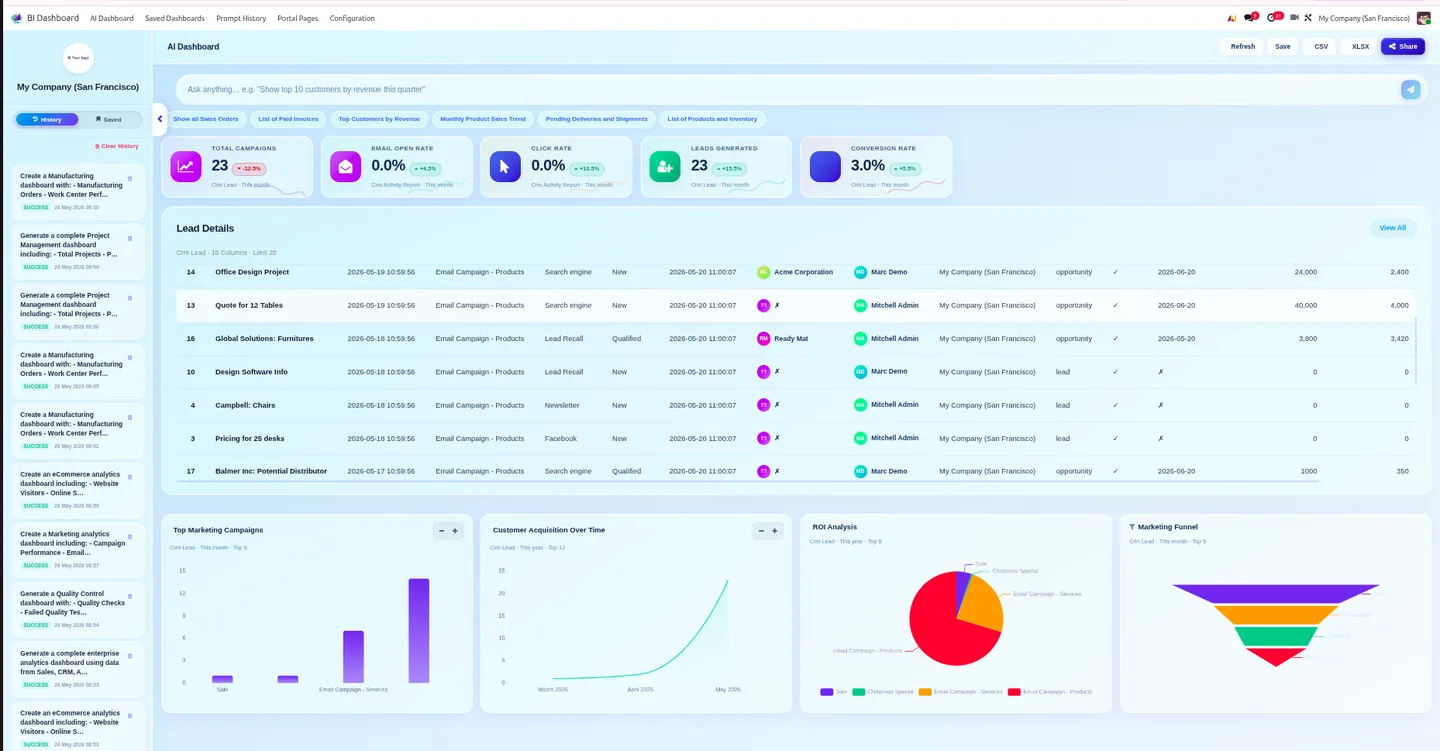Open the Portal Pages menu
The height and width of the screenshot is (751, 1440).
point(298,18)
